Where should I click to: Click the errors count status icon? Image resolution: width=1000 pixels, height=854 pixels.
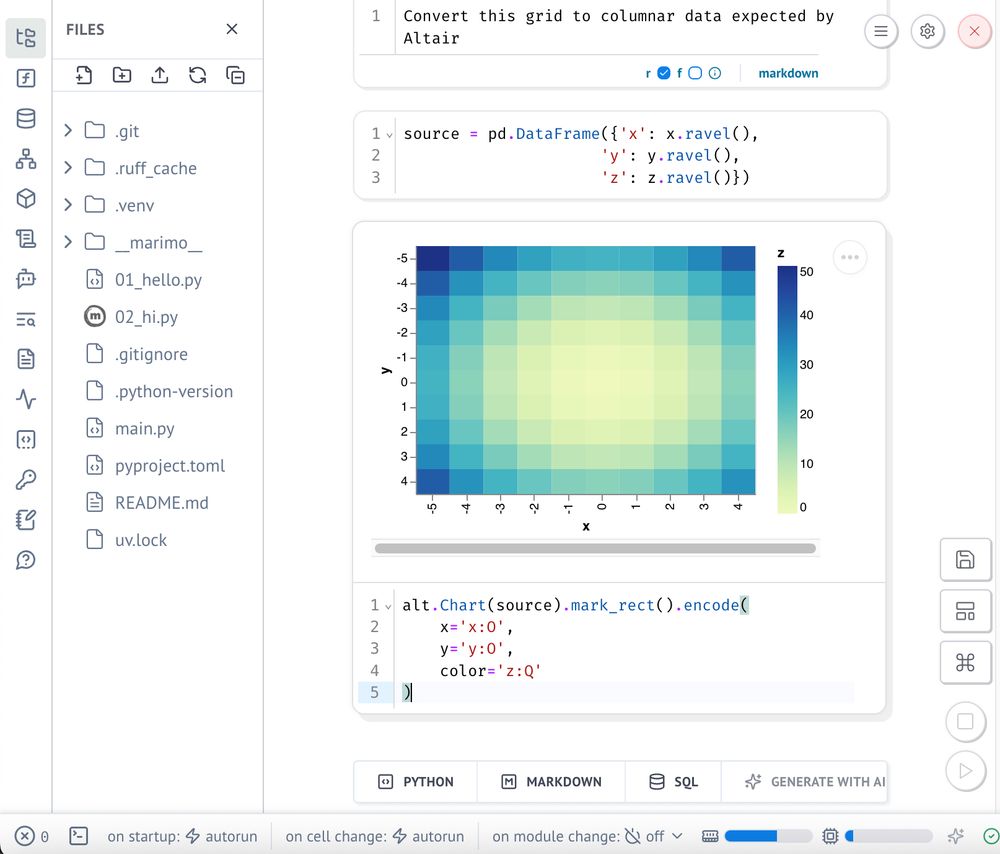(x=31, y=836)
